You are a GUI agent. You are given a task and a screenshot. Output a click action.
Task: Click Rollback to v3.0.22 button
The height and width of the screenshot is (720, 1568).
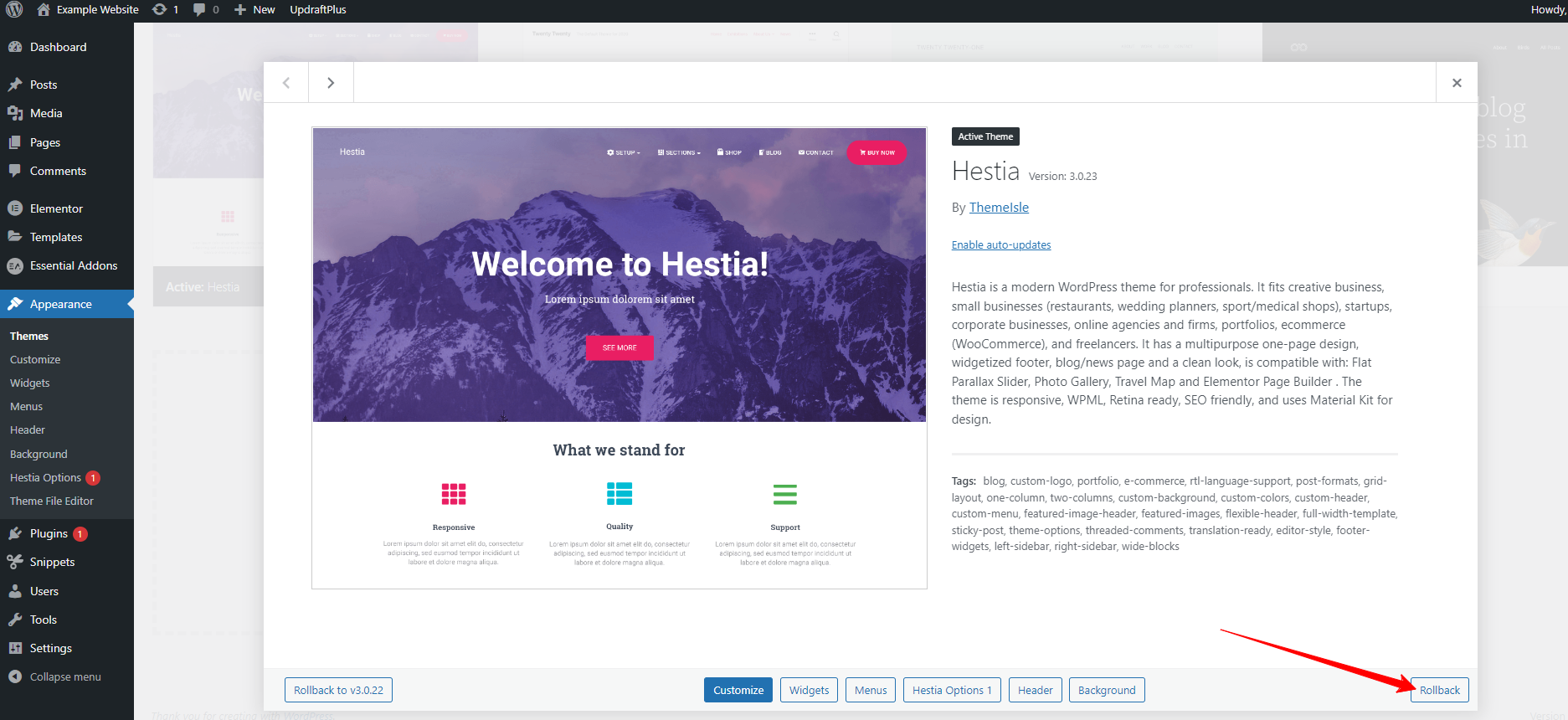pyautogui.click(x=338, y=690)
